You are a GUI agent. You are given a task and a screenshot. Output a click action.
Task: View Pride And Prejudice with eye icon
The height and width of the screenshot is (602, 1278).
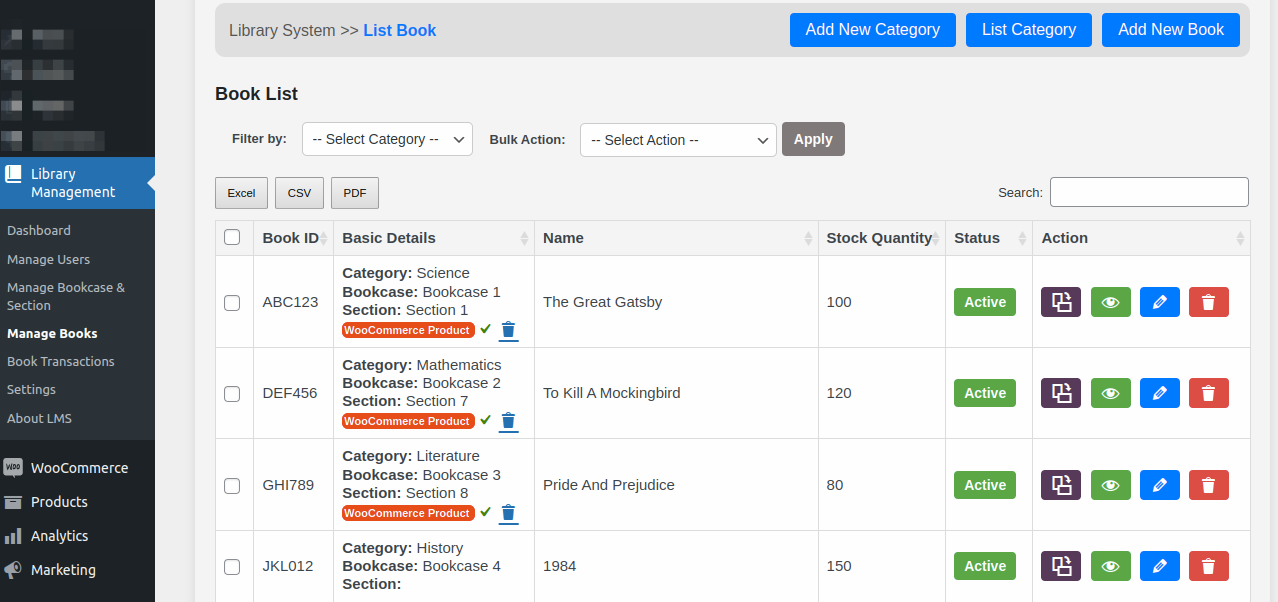[1110, 485]
